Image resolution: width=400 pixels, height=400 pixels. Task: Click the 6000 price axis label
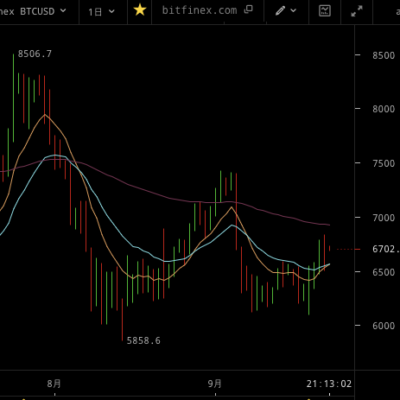(x=384, y=326)
